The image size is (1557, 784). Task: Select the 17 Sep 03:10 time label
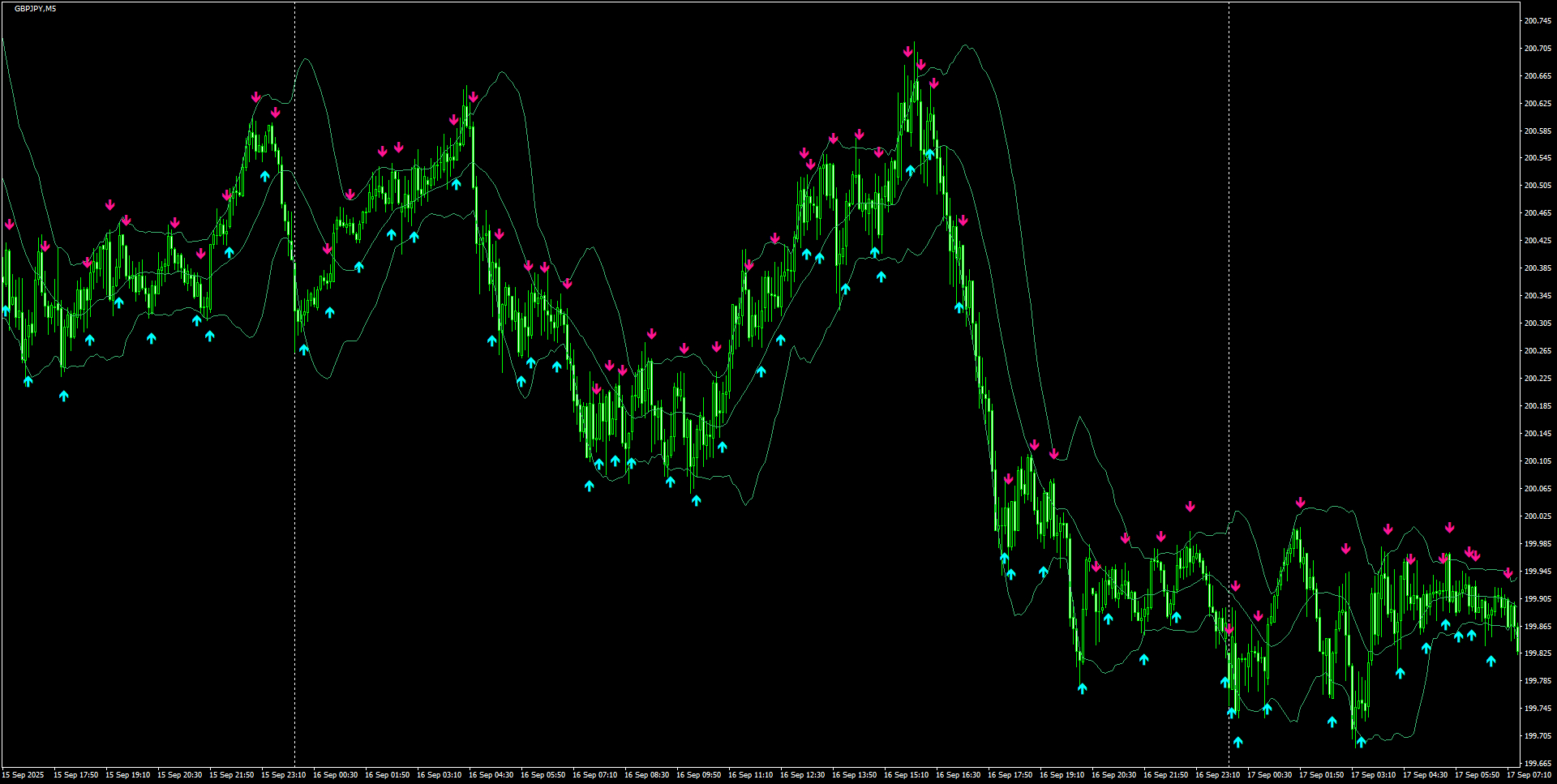[1373, 775]
